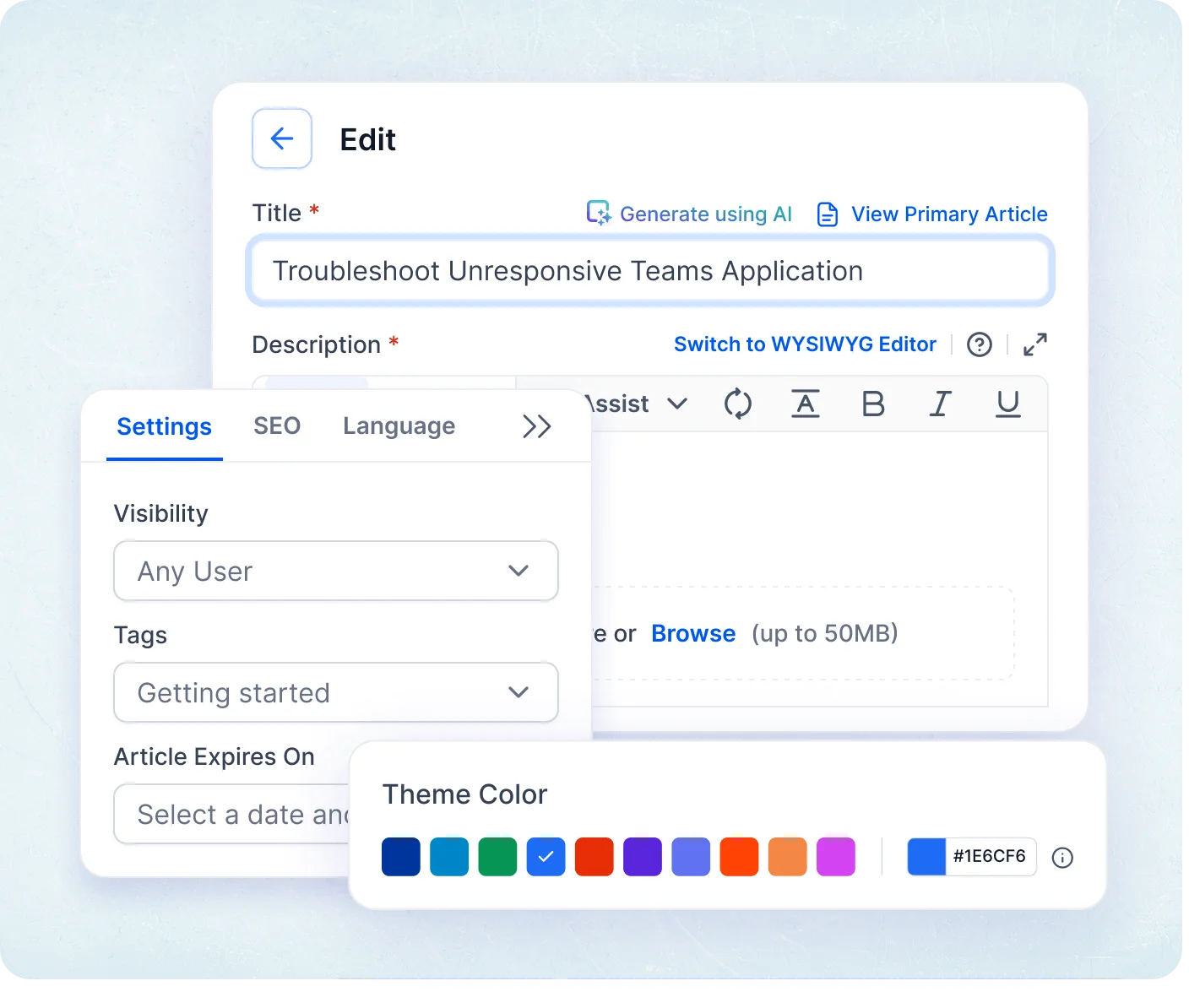Click Generate using AI

click(706, 214)
